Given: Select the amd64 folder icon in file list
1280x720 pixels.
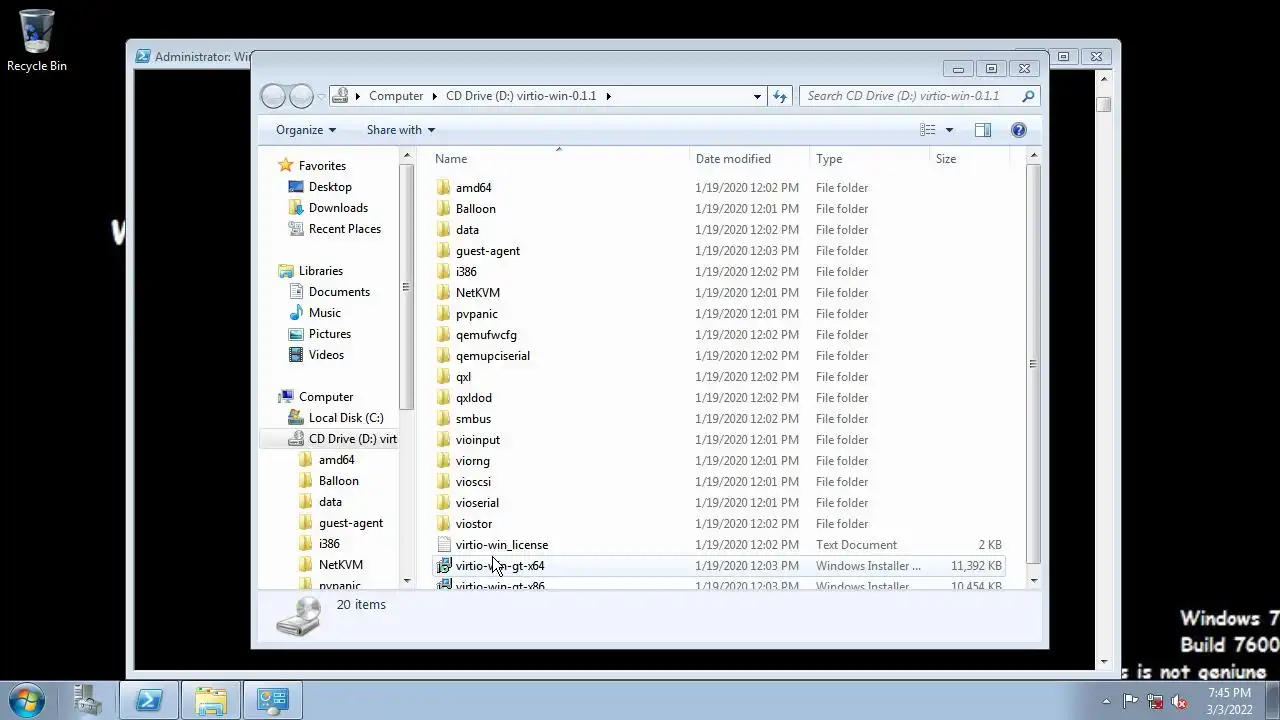Looking at the screenshot, I should click(444, 188).
